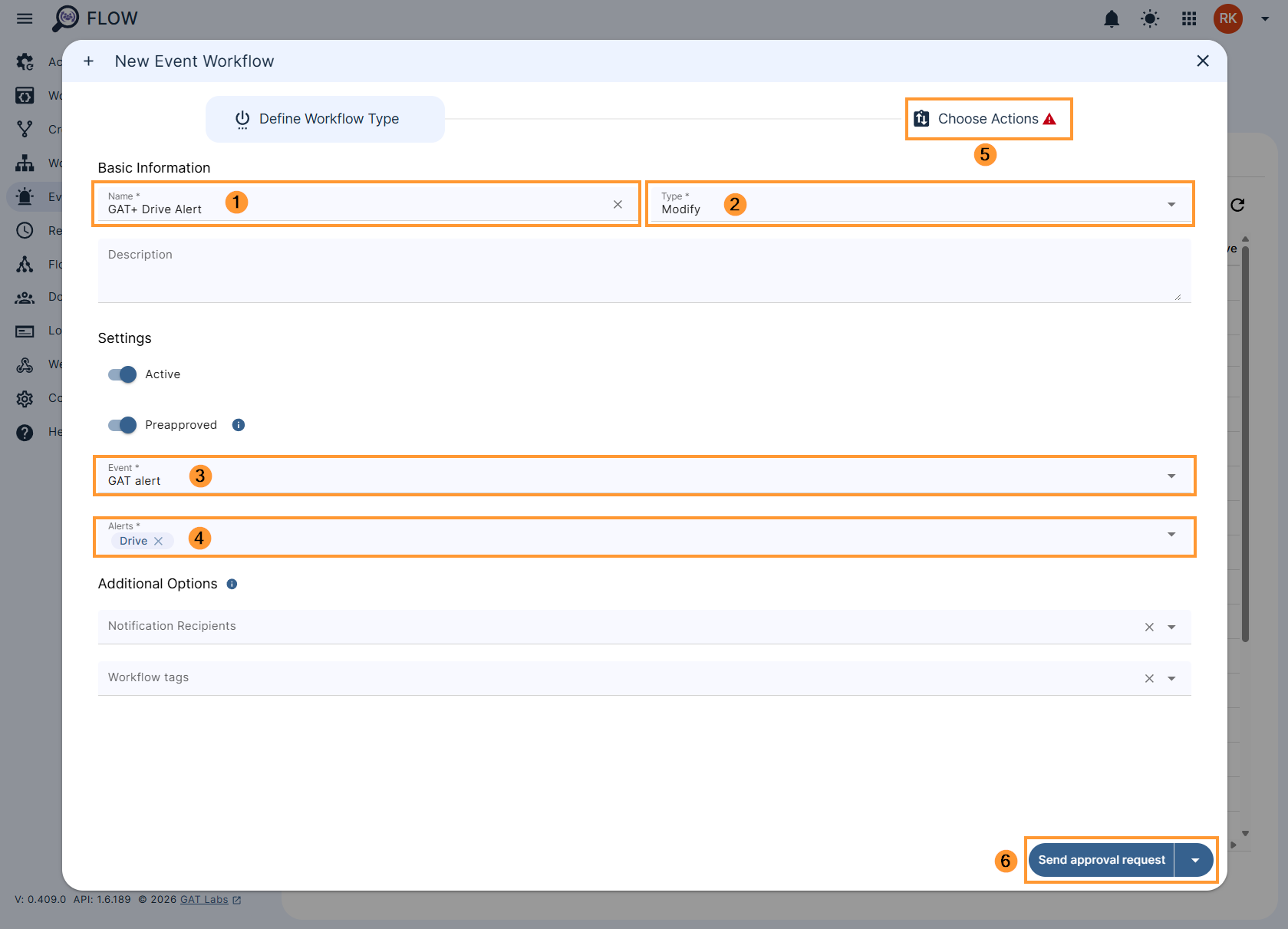Viewport: 1288px width, 929px height.
Task: Turn off the Preapproved switch
Action: tap(121, 424)
